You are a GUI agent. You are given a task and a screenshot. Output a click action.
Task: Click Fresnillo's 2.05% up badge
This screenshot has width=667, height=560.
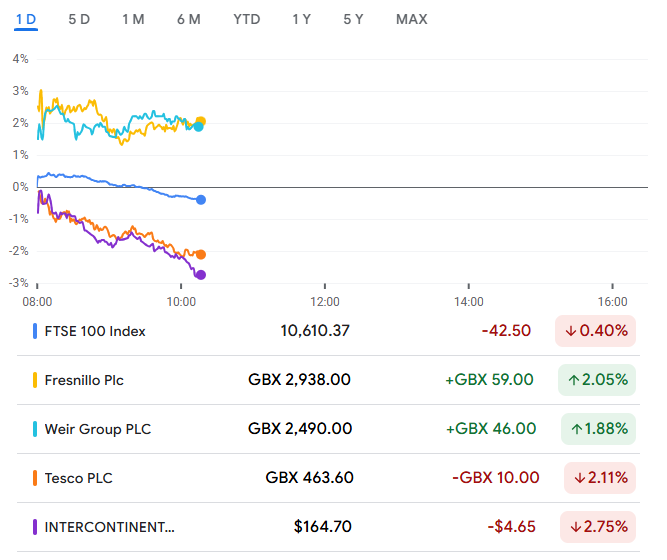click(x=597, y=380)
